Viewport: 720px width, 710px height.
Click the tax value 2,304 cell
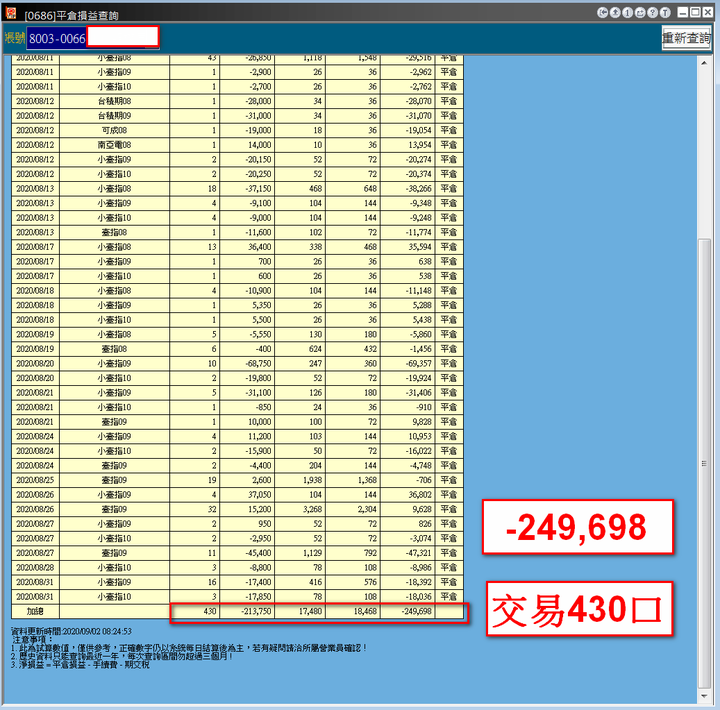pos(353,509)
